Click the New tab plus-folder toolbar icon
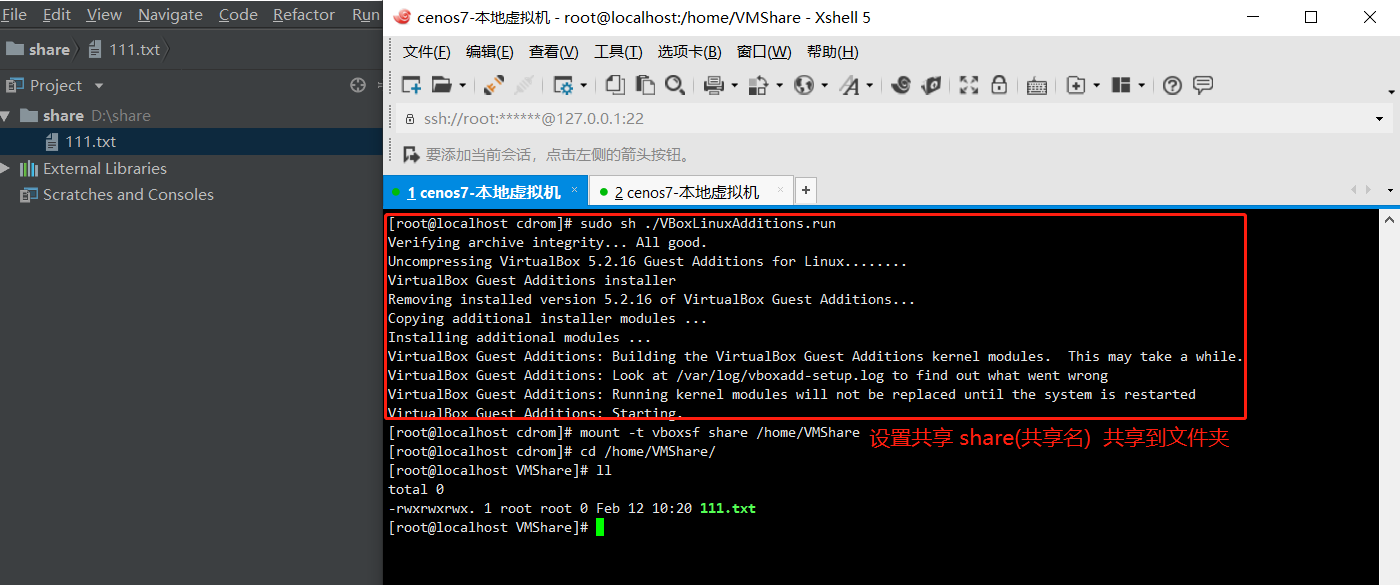The image size is (1400, 585). pos(1076,85)
